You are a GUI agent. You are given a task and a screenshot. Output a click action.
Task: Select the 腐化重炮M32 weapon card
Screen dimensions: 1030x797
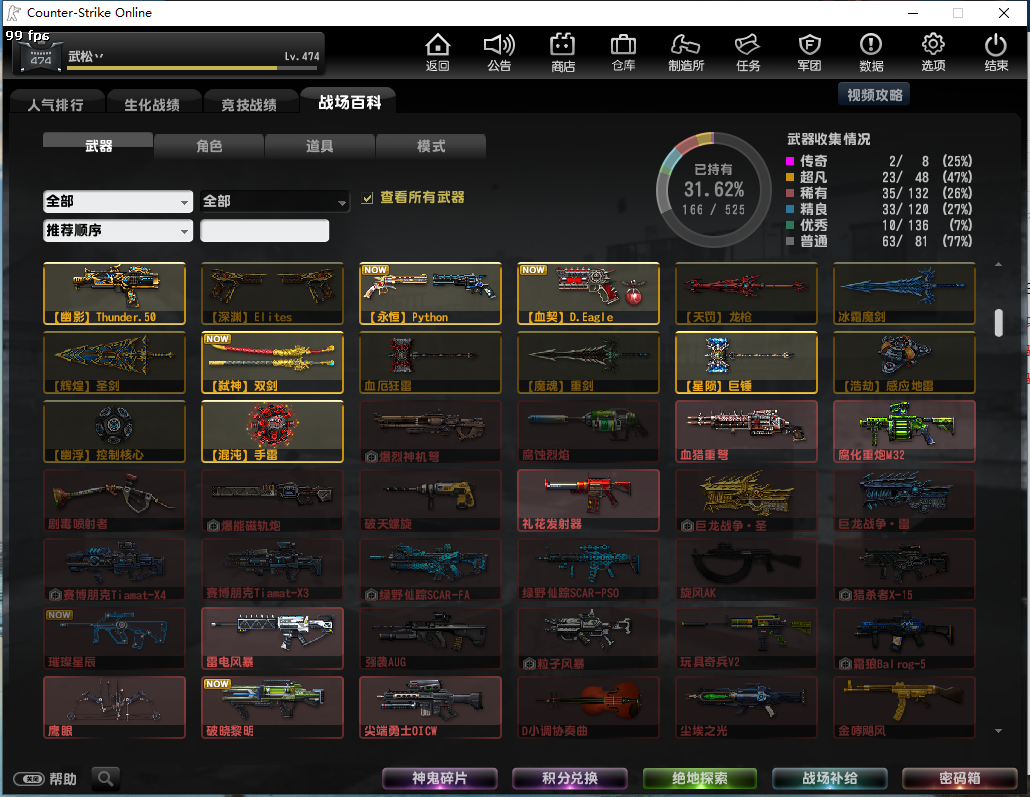(905, 432)
